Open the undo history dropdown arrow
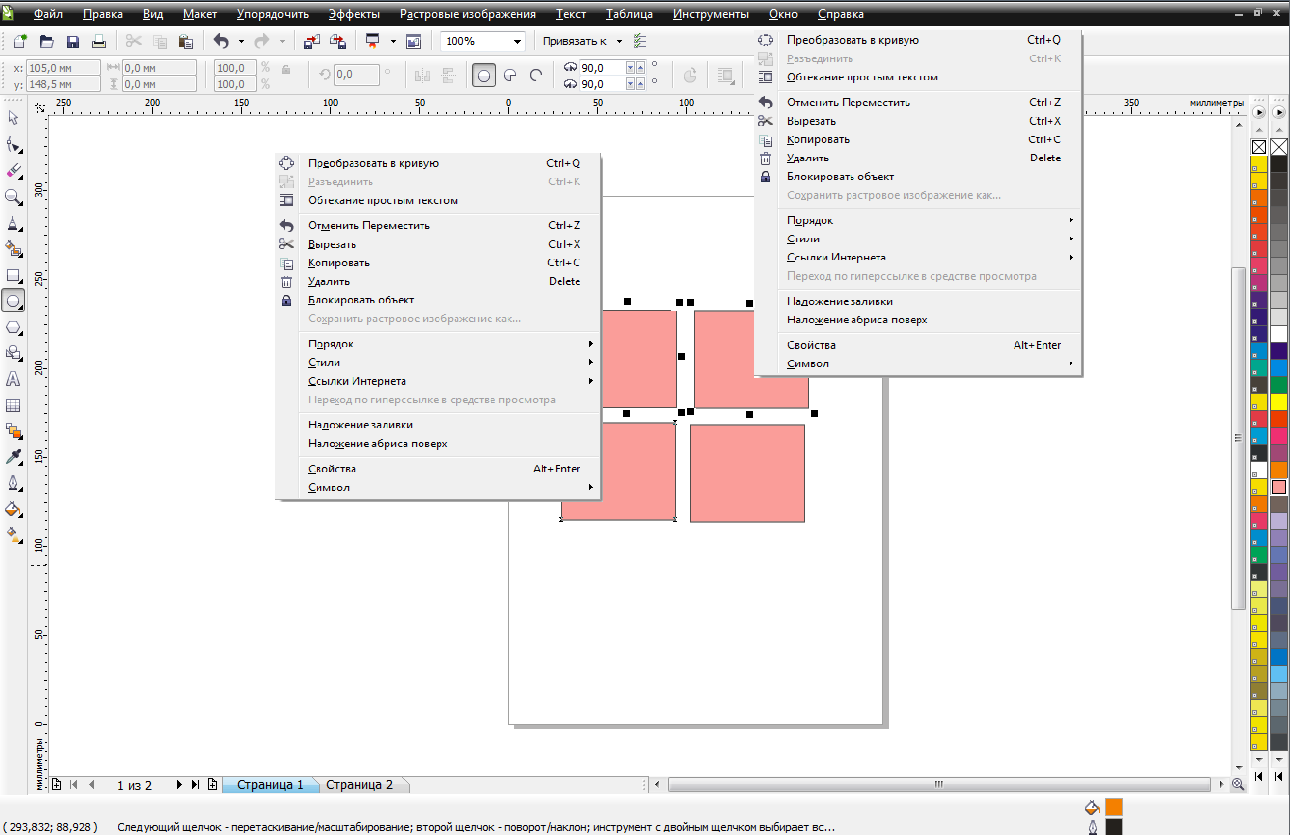The width and height of the screenshot is (1290, 835). pyautogui.click(x=241, y=41)
